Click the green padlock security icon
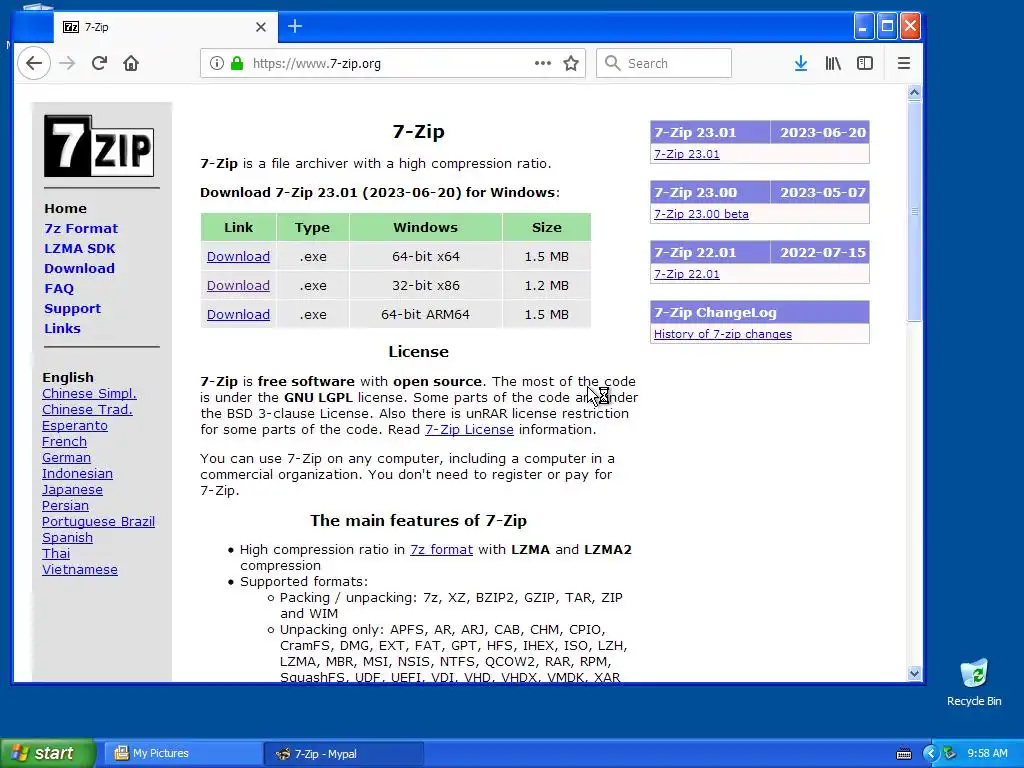Image resolution: width=1024 pixels, height=768 pixels. coord(237,63)
